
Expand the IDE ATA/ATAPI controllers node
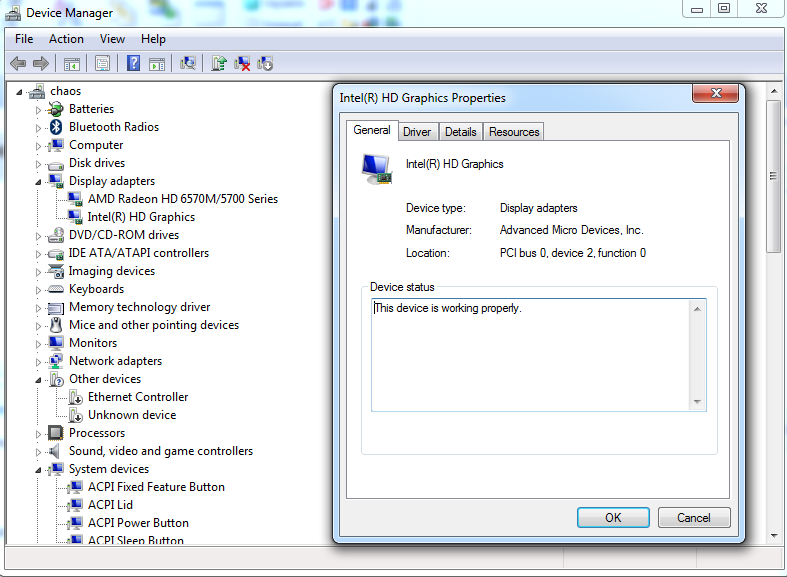38,254
